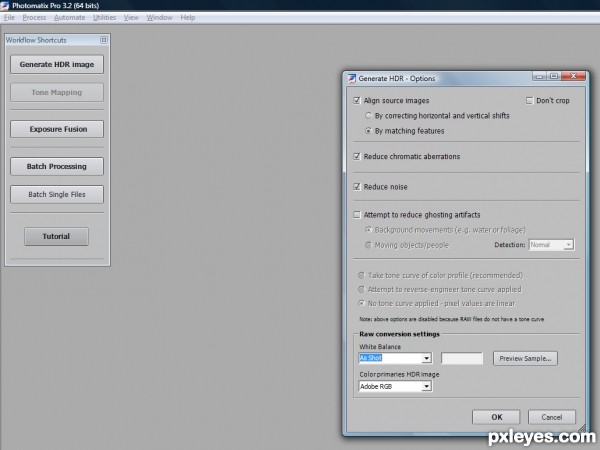The image size is (600, 450).
Task: Click the Preview Sample button
Action: (525, 359)
